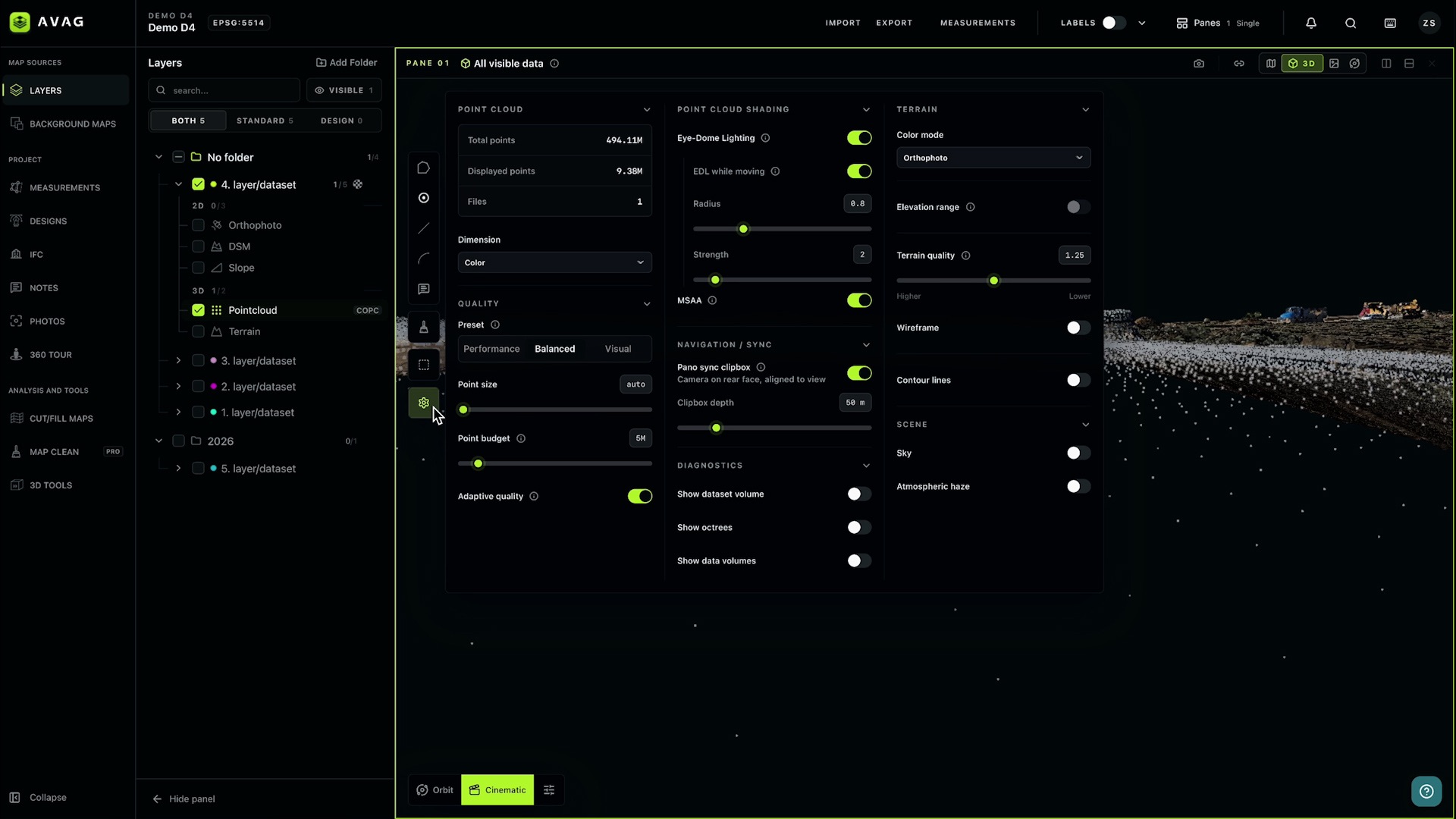Turn on Sky in scene
This screenshot has height=819, width=1456.
pyautogui.click(x=1078, y=453)
